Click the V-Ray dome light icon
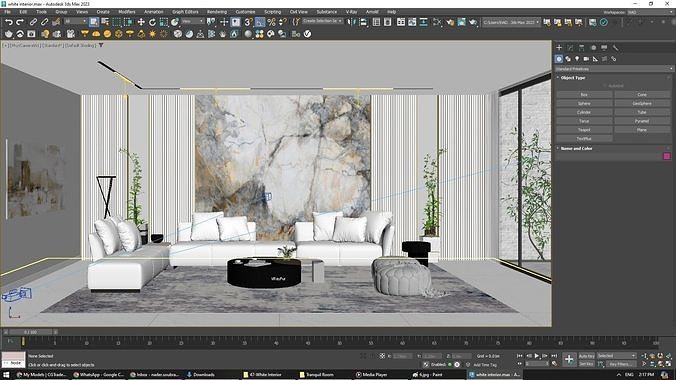The image size is (676, 380). pyautogui.click(x=96, y=34)
